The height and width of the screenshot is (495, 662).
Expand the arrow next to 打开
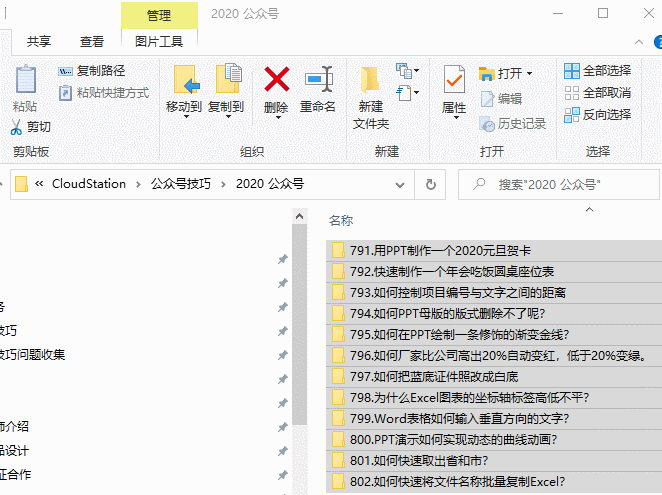[529, 74]
